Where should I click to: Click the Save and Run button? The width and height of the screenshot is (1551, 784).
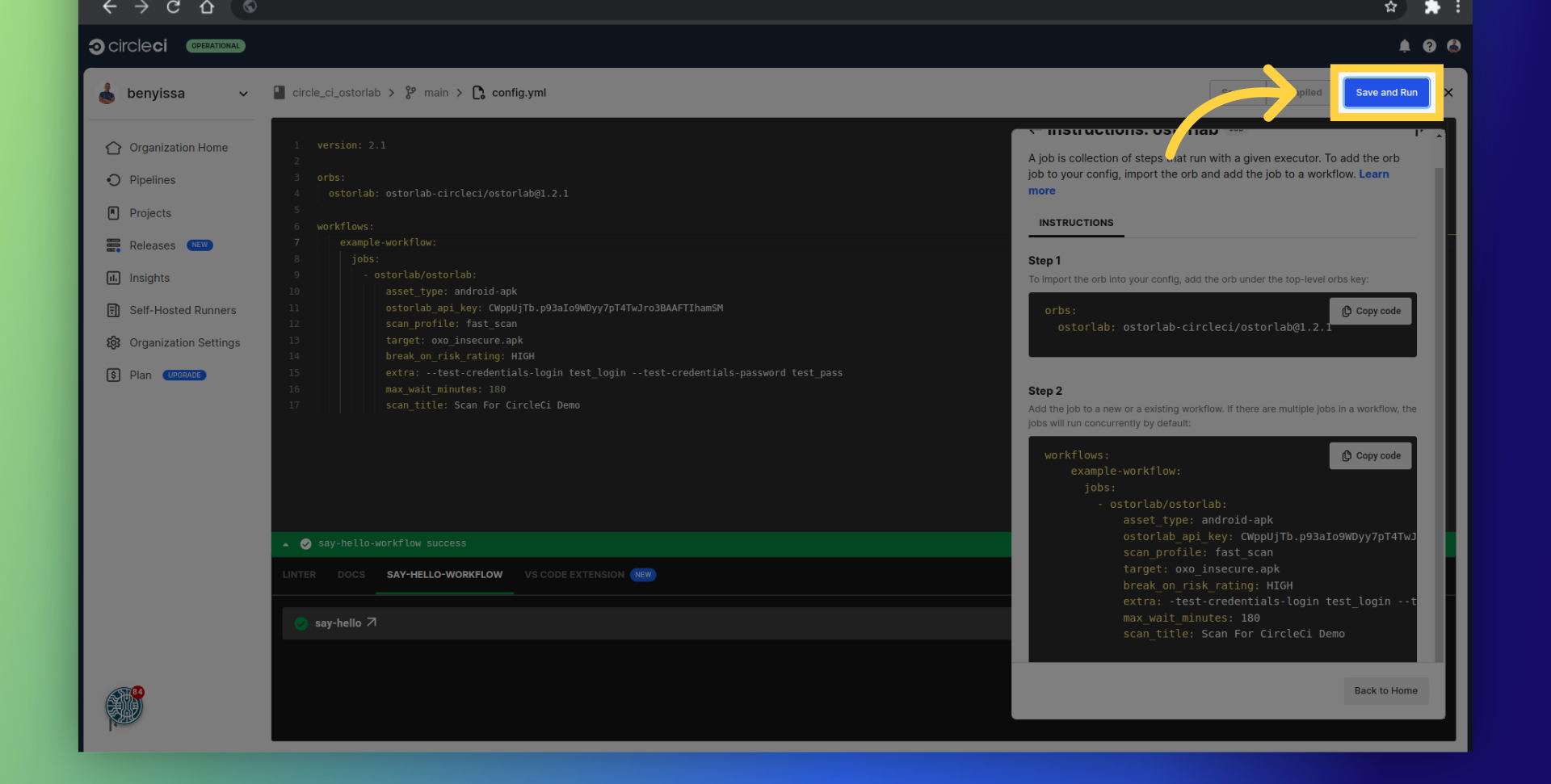coord(1385,93)
